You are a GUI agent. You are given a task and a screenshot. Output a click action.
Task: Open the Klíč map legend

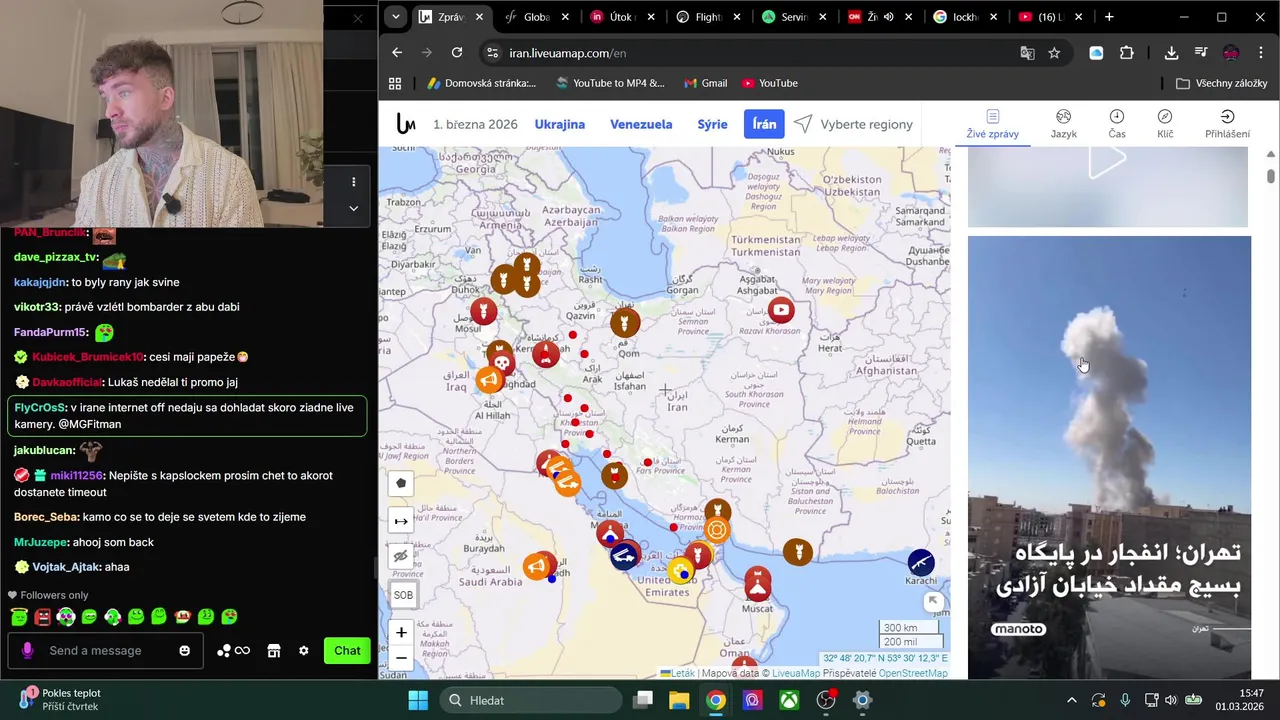tap(1165, 124)
